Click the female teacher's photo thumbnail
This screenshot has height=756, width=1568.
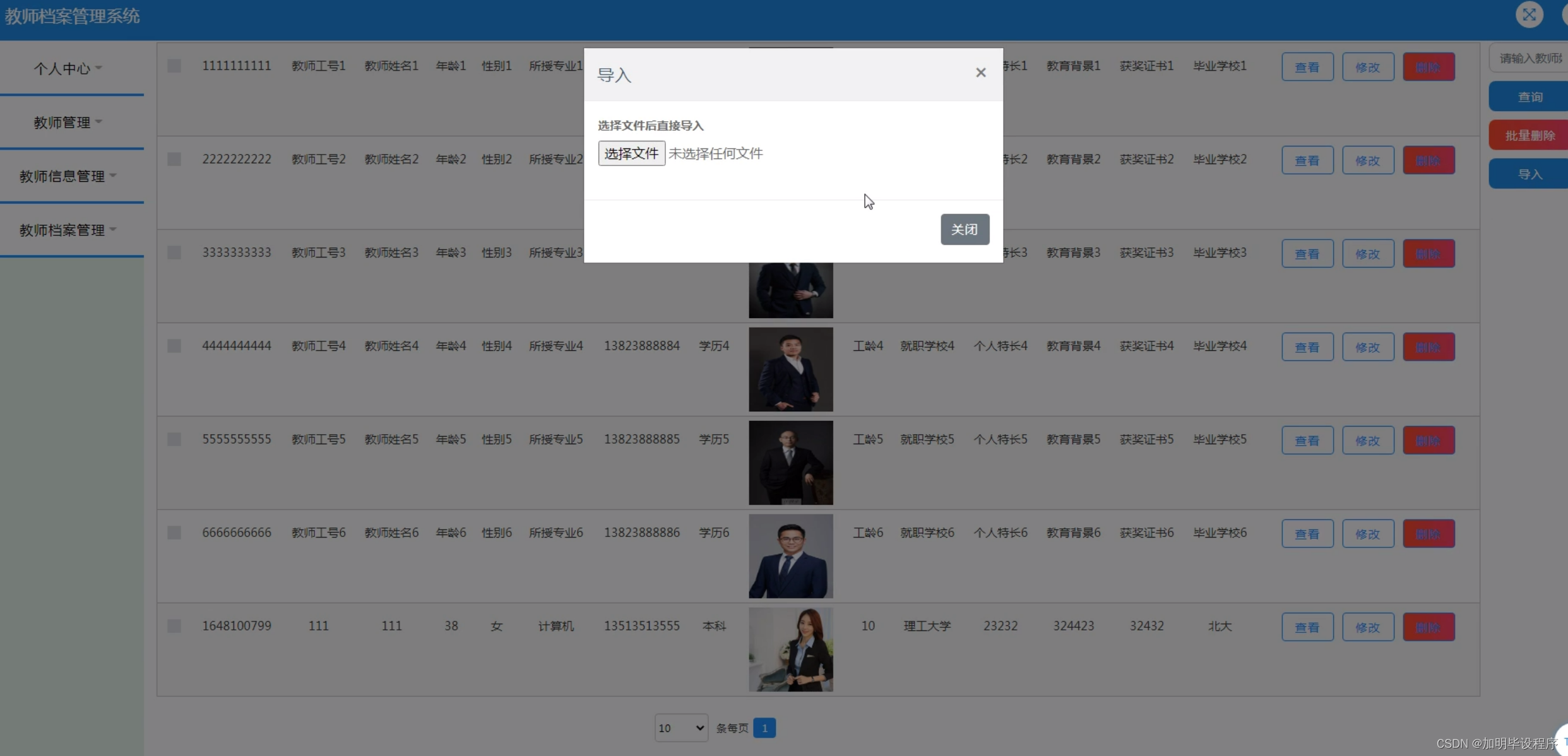pyautogui.click(x=790, y=649)
